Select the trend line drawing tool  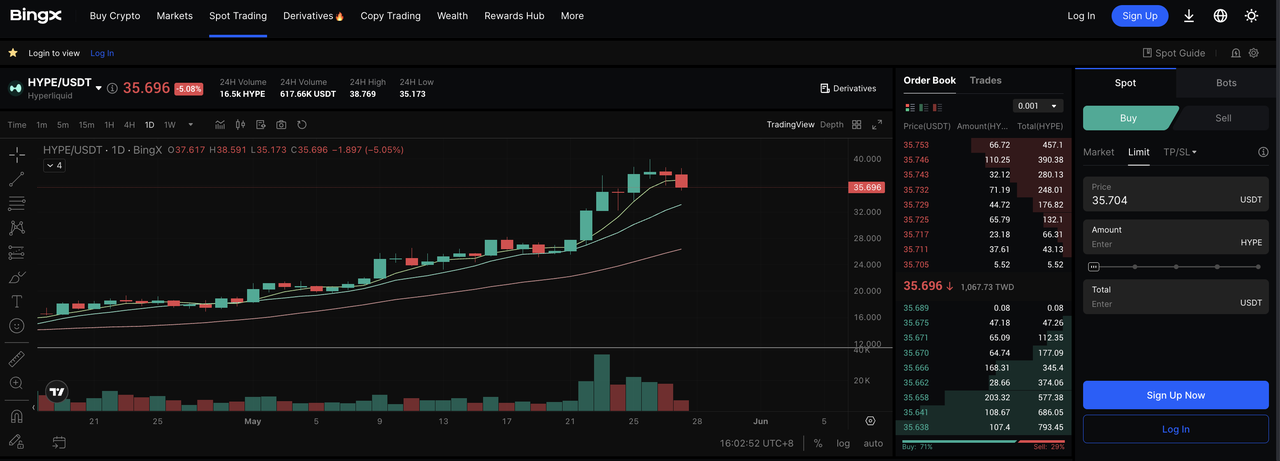click(x=17, y=179)
